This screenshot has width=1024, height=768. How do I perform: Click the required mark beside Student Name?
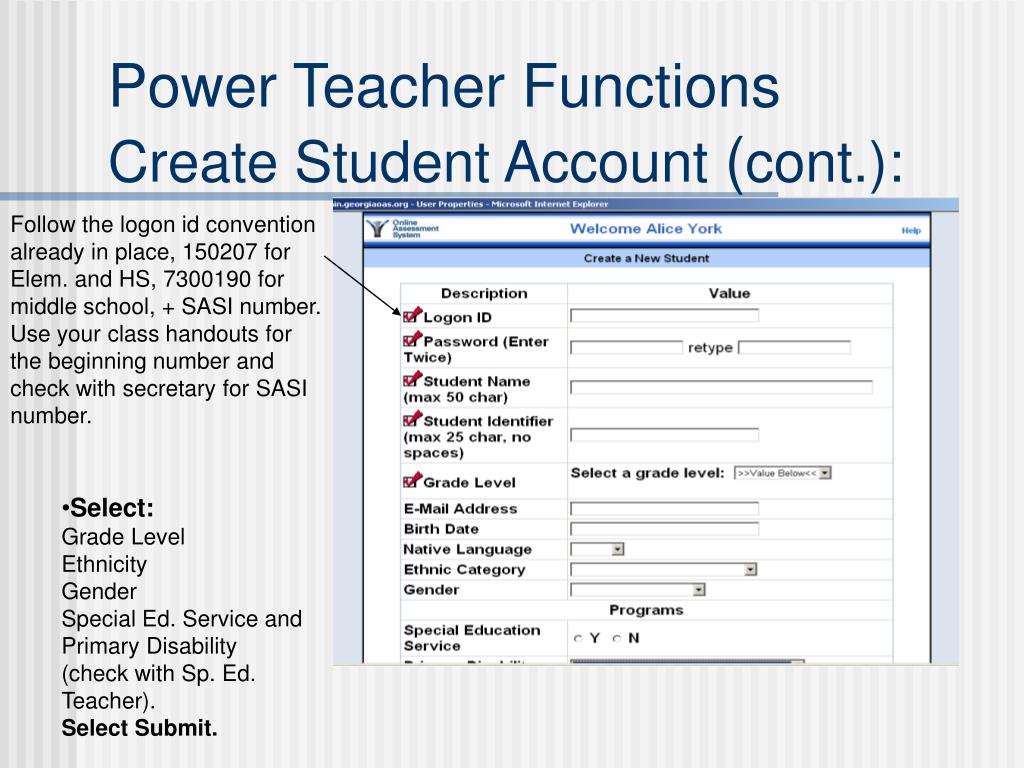(x=413, y=379)
